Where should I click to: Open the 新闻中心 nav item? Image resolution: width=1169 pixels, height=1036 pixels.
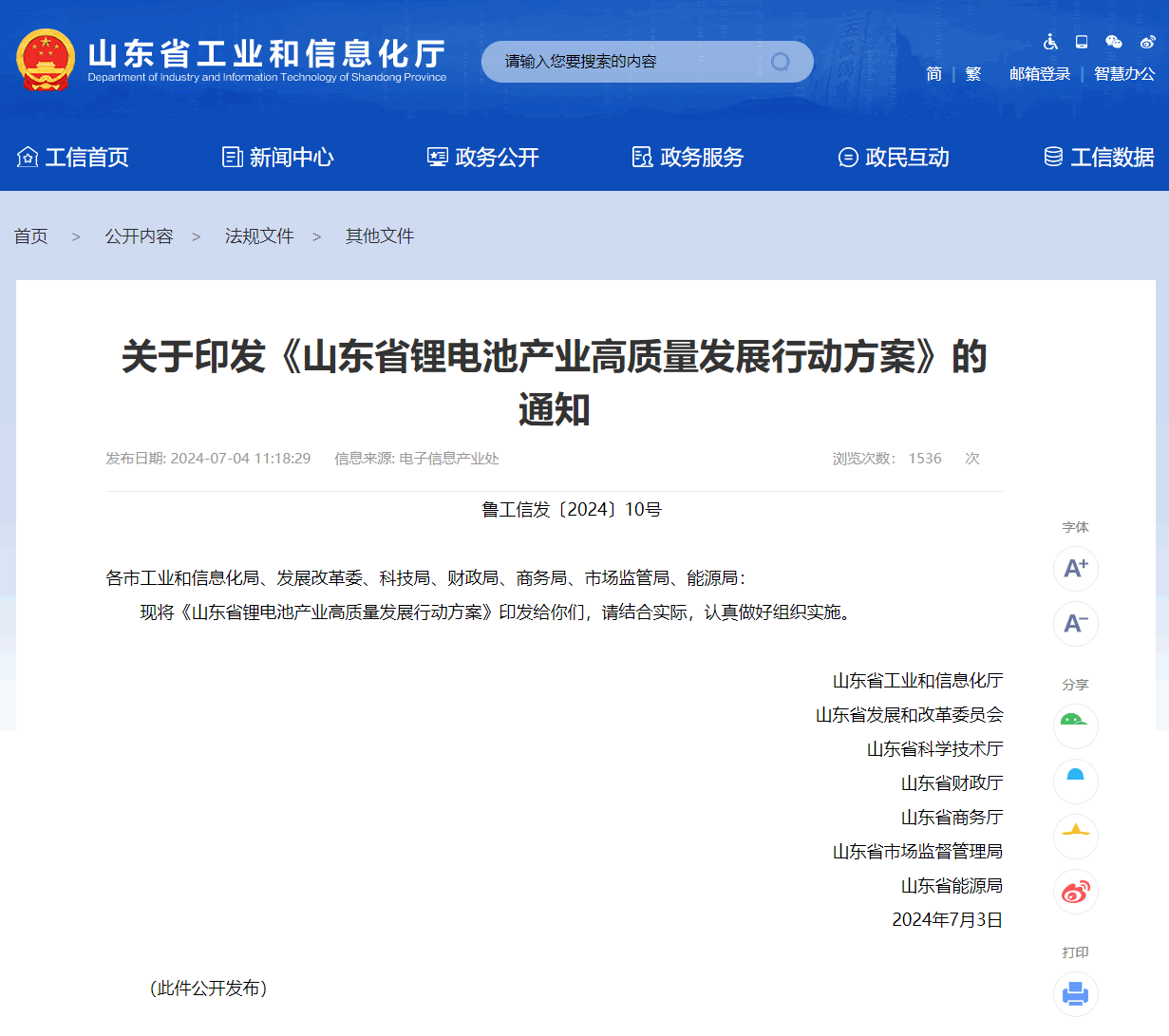point(278,157)
